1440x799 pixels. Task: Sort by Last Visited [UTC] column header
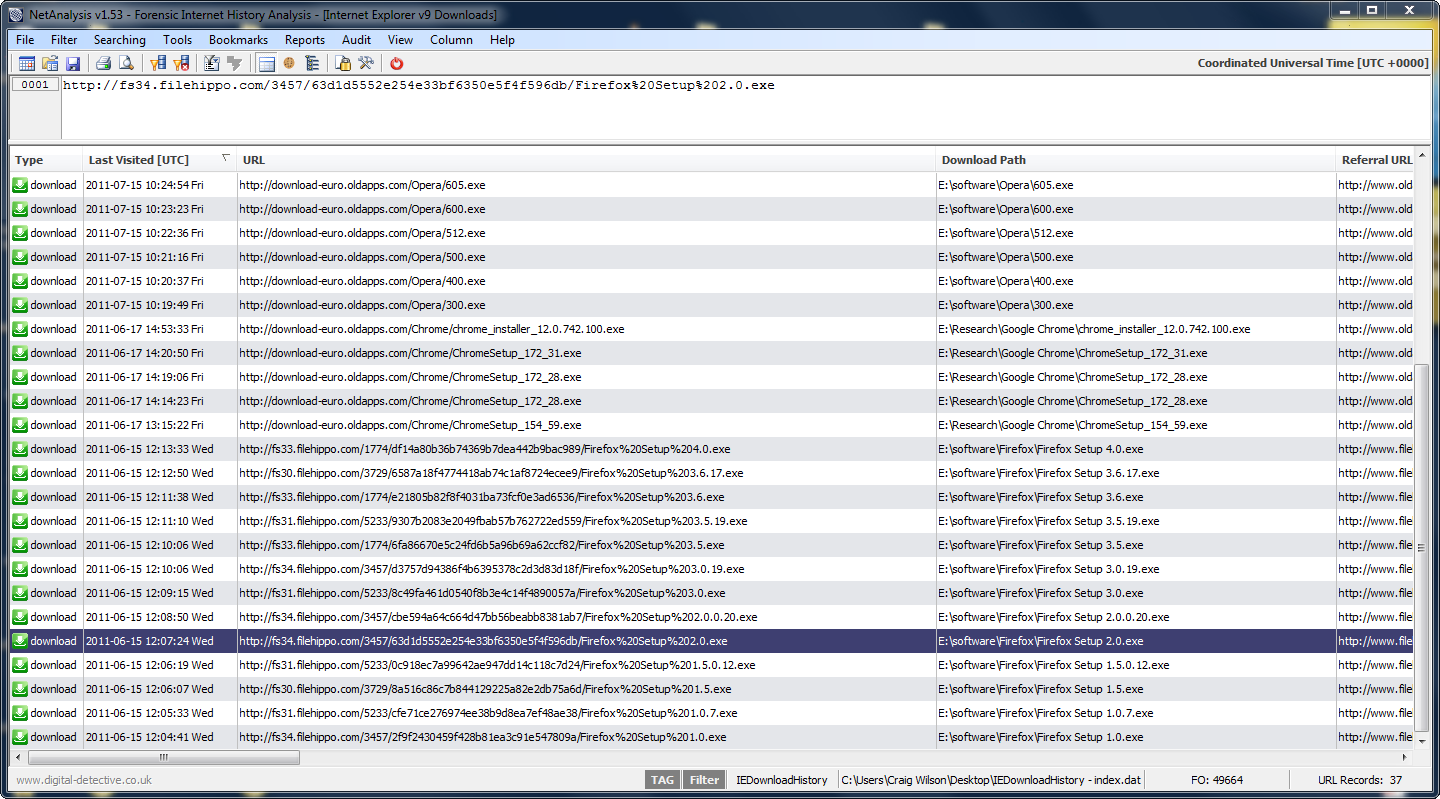[x=160, y=160]
